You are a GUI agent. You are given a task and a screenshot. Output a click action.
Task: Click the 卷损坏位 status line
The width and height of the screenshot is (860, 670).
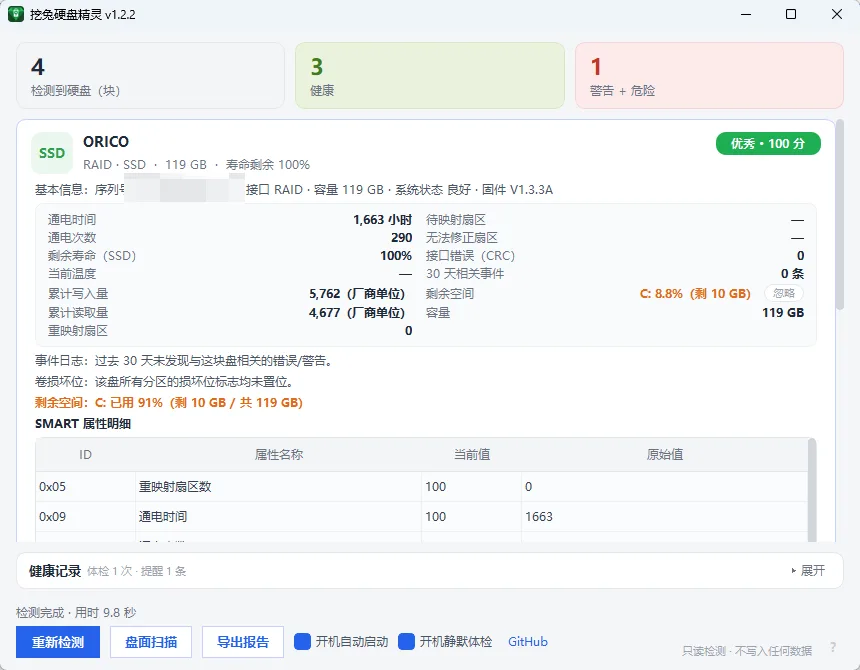click(x=166, y=382)
